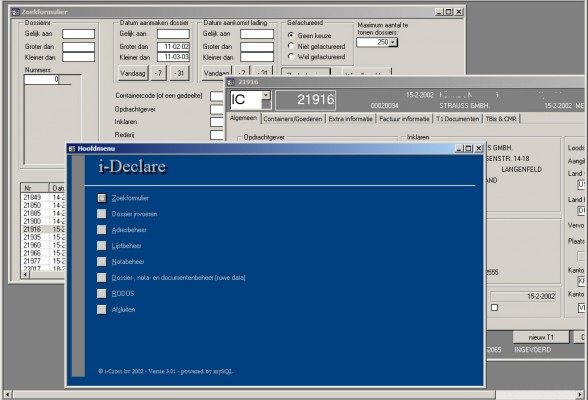Viewport: 588px width, 400px height.
Task: Maximize the Hoofdmenu window
Action: click(468, 148)
